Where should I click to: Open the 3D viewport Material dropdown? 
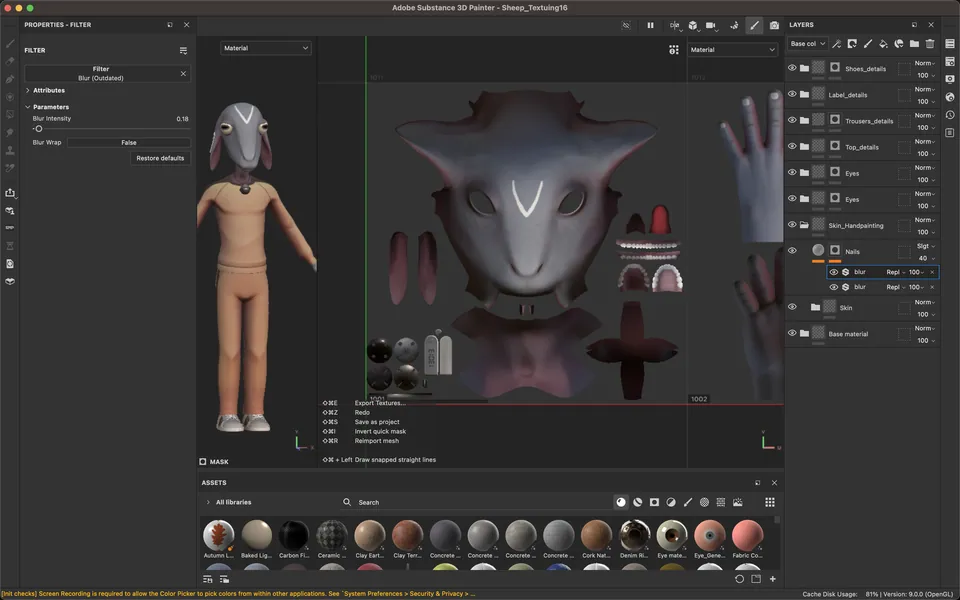pyautogui.click(x=265, y=48)
